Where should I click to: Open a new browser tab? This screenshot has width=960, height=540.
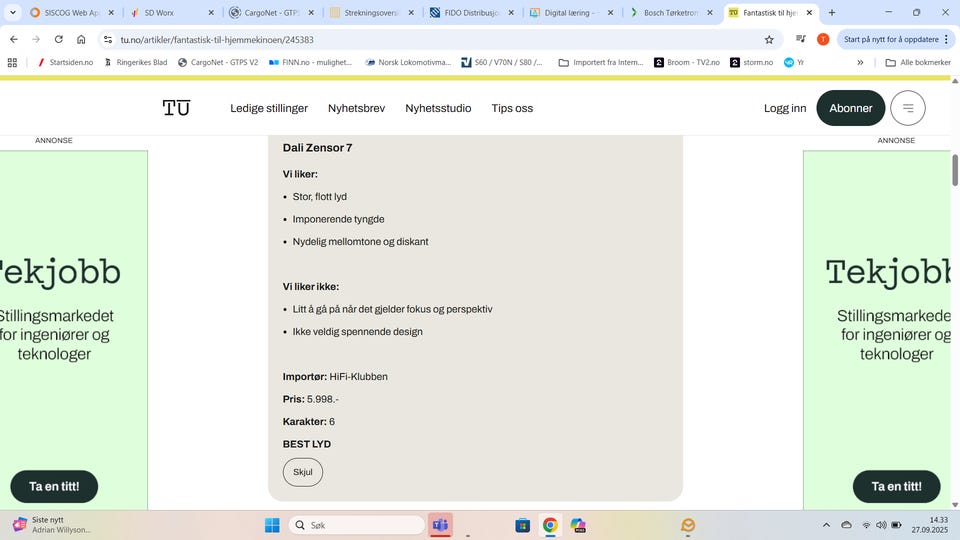click(831, 12)
